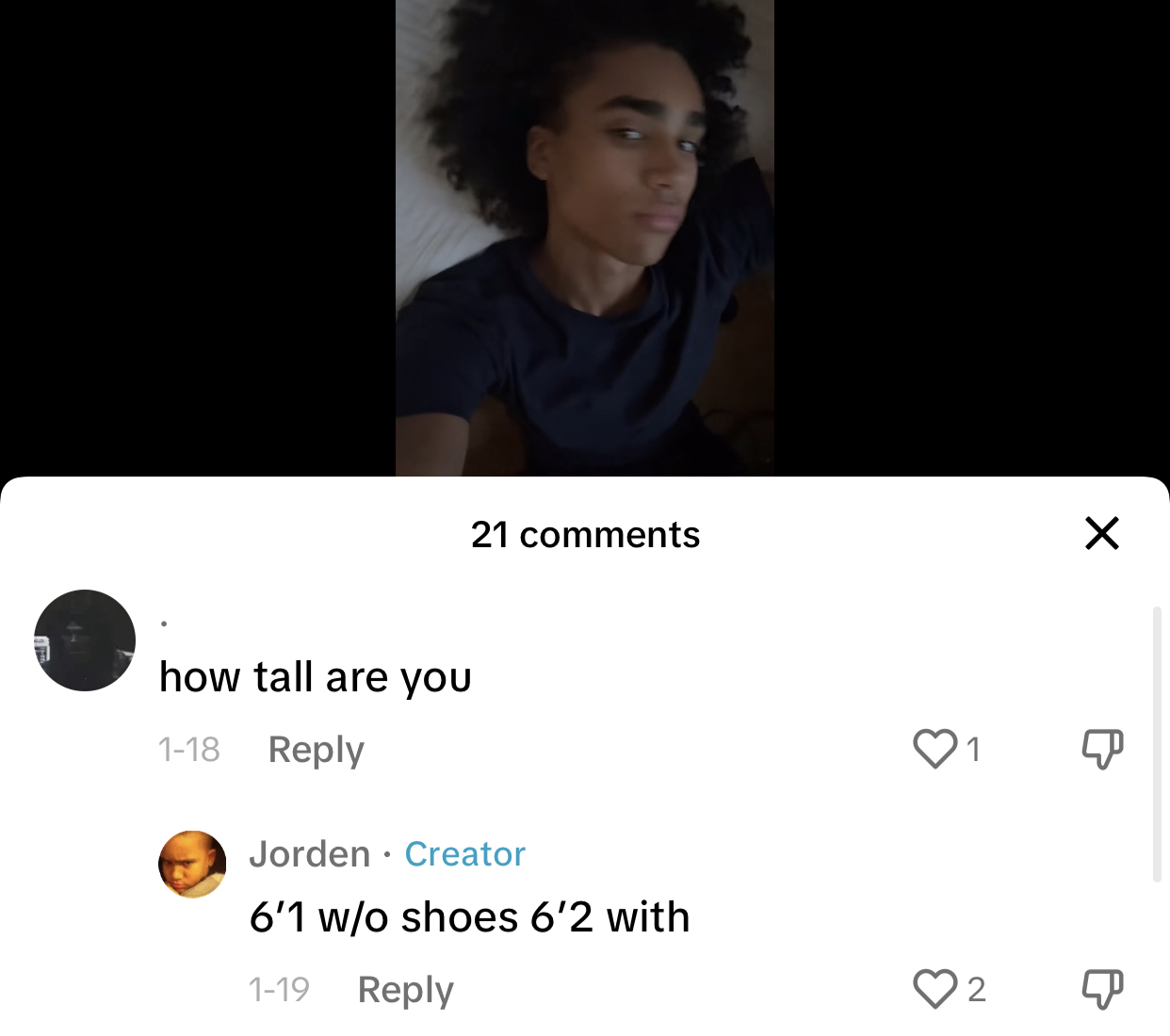Click the 1-18 comment date
The height and width of the screenshot is (1036, 1170).
coord(188,750)
